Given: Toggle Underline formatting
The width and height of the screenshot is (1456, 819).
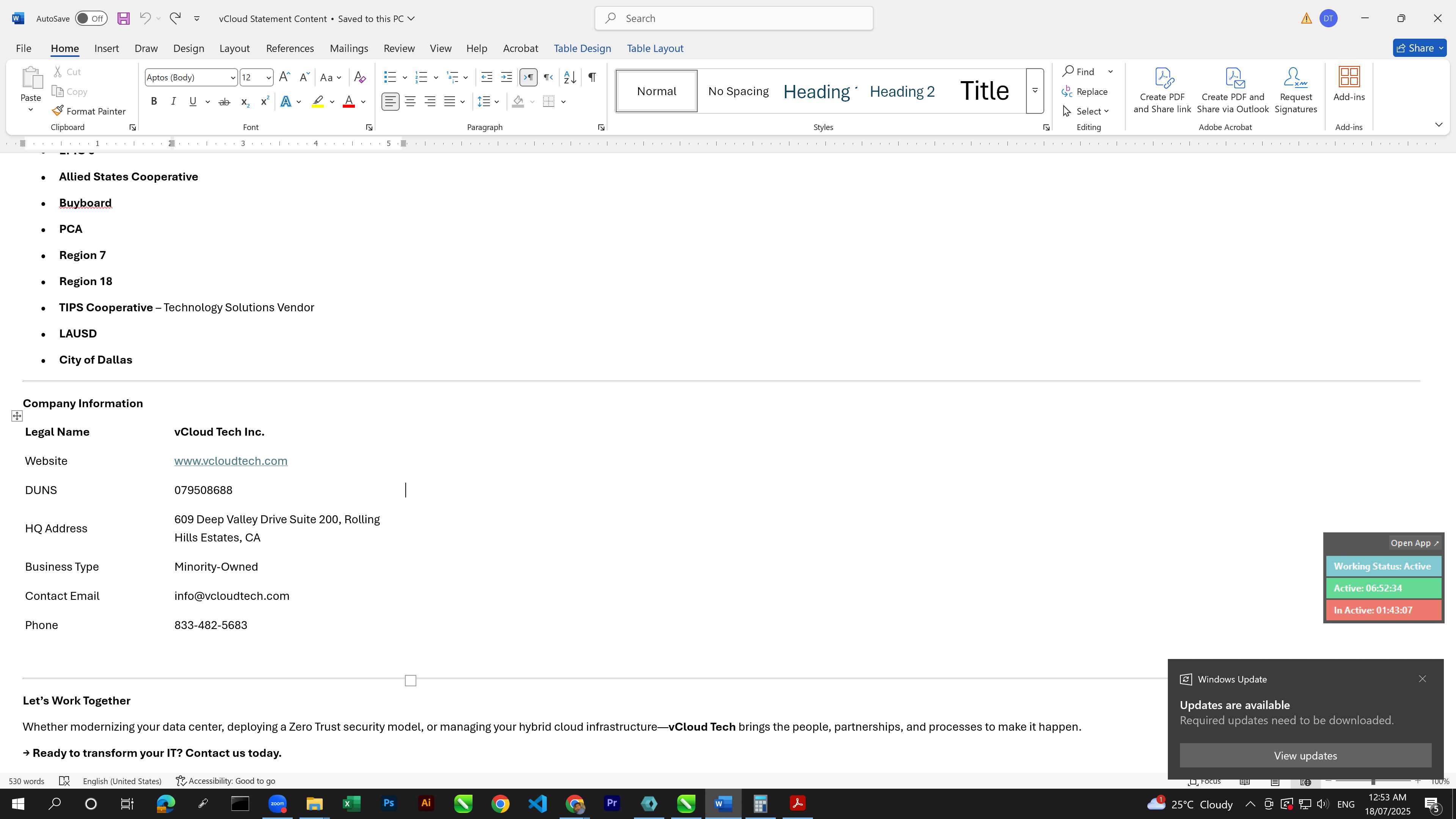Looking at the screenshot, I should (193, 102).
